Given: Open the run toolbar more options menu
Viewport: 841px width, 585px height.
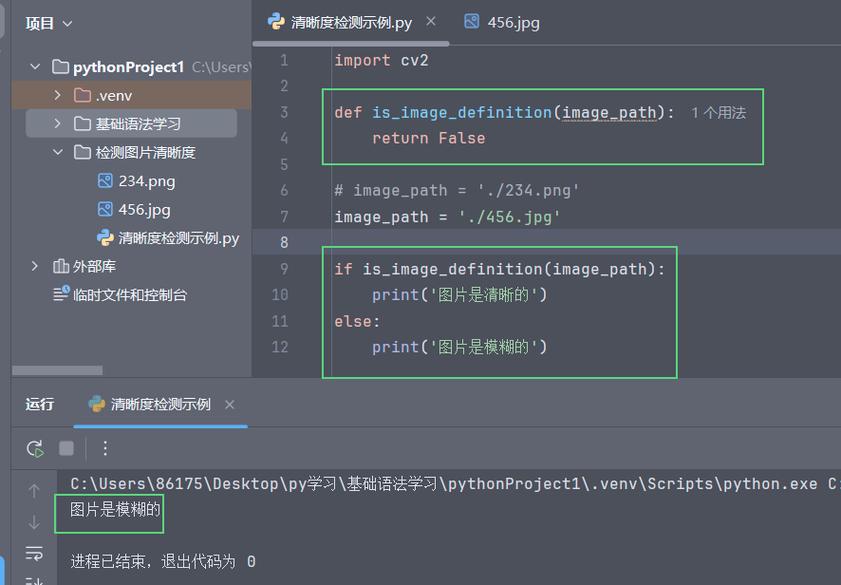Looking at the screenshot, I should click(x=105, y=448).
